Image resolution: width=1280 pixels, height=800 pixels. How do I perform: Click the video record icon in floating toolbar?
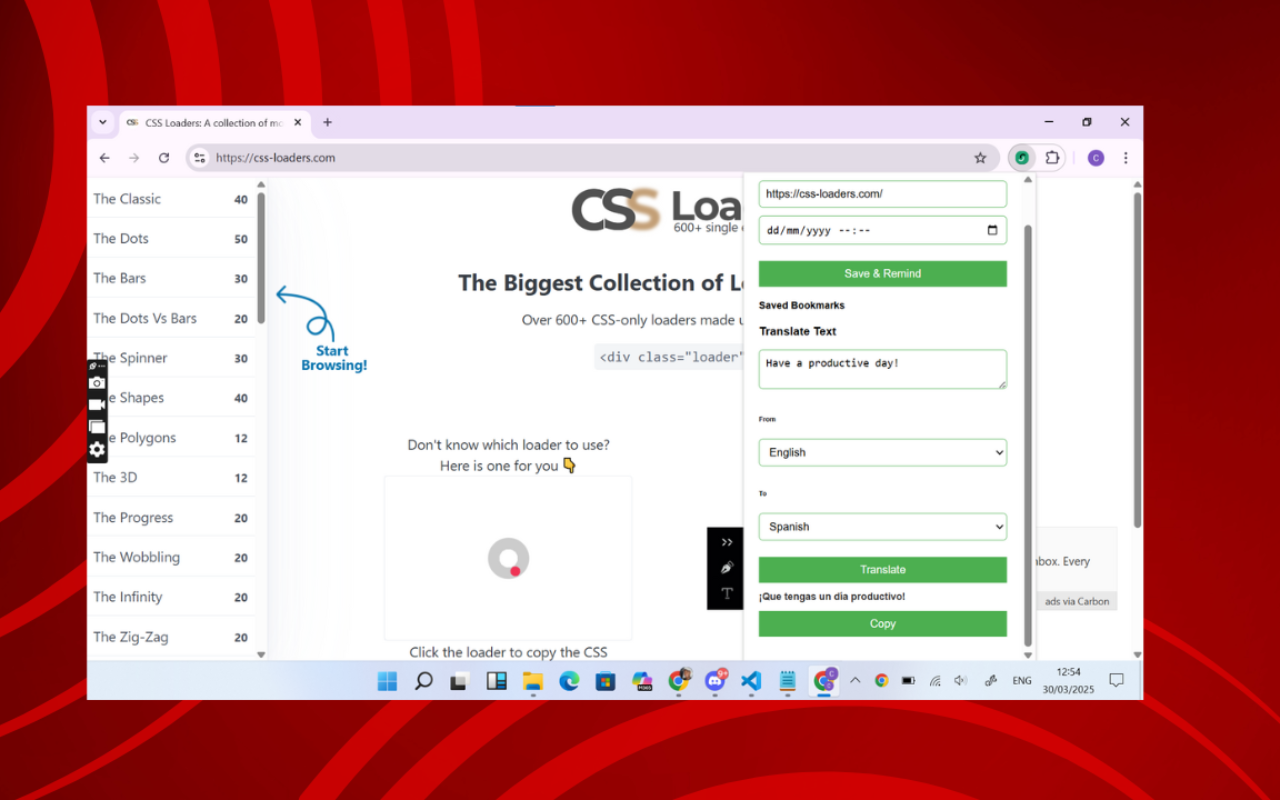coord(97,405)
